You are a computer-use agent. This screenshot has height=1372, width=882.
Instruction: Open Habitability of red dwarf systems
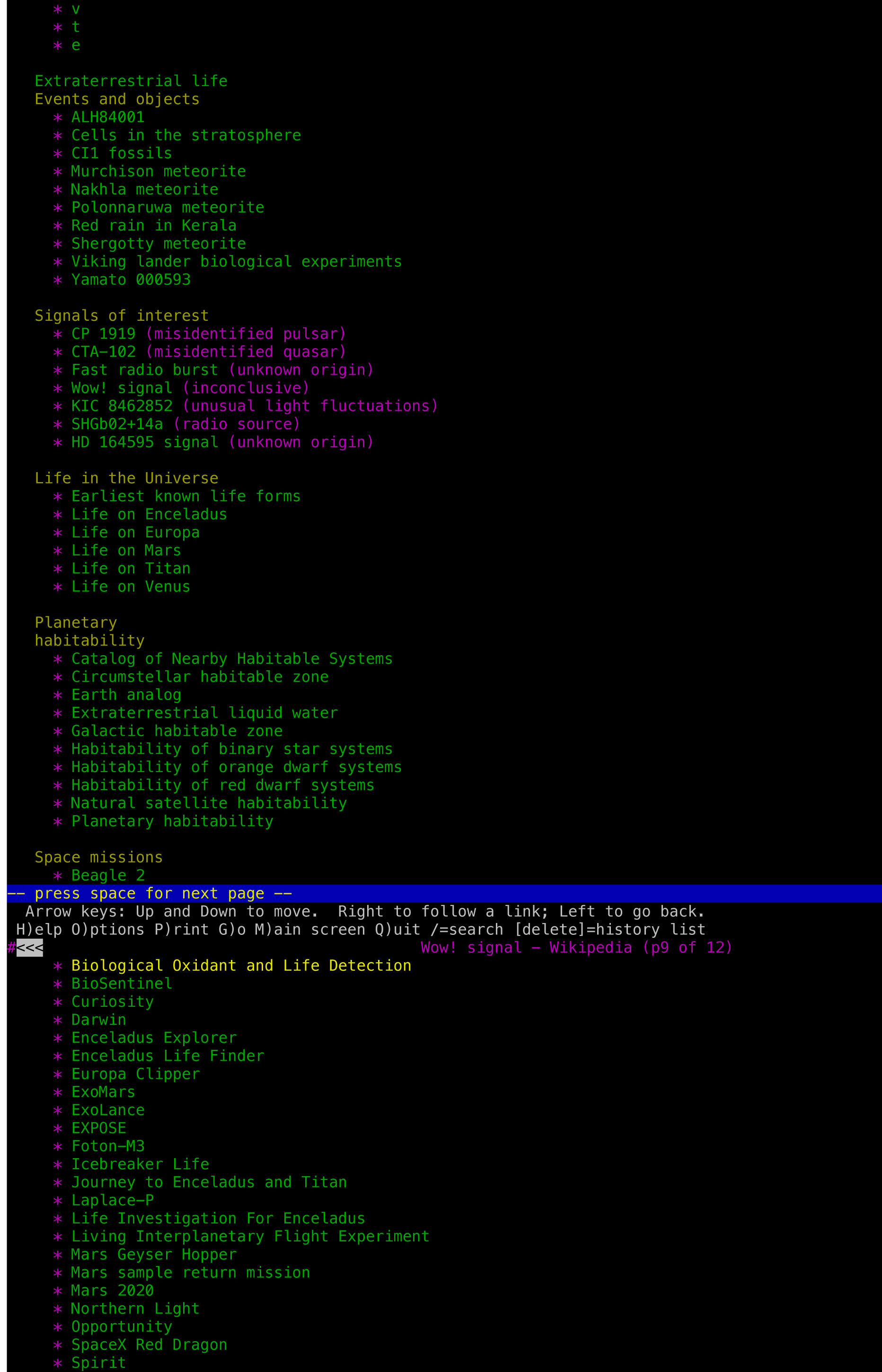pos(223,785)
